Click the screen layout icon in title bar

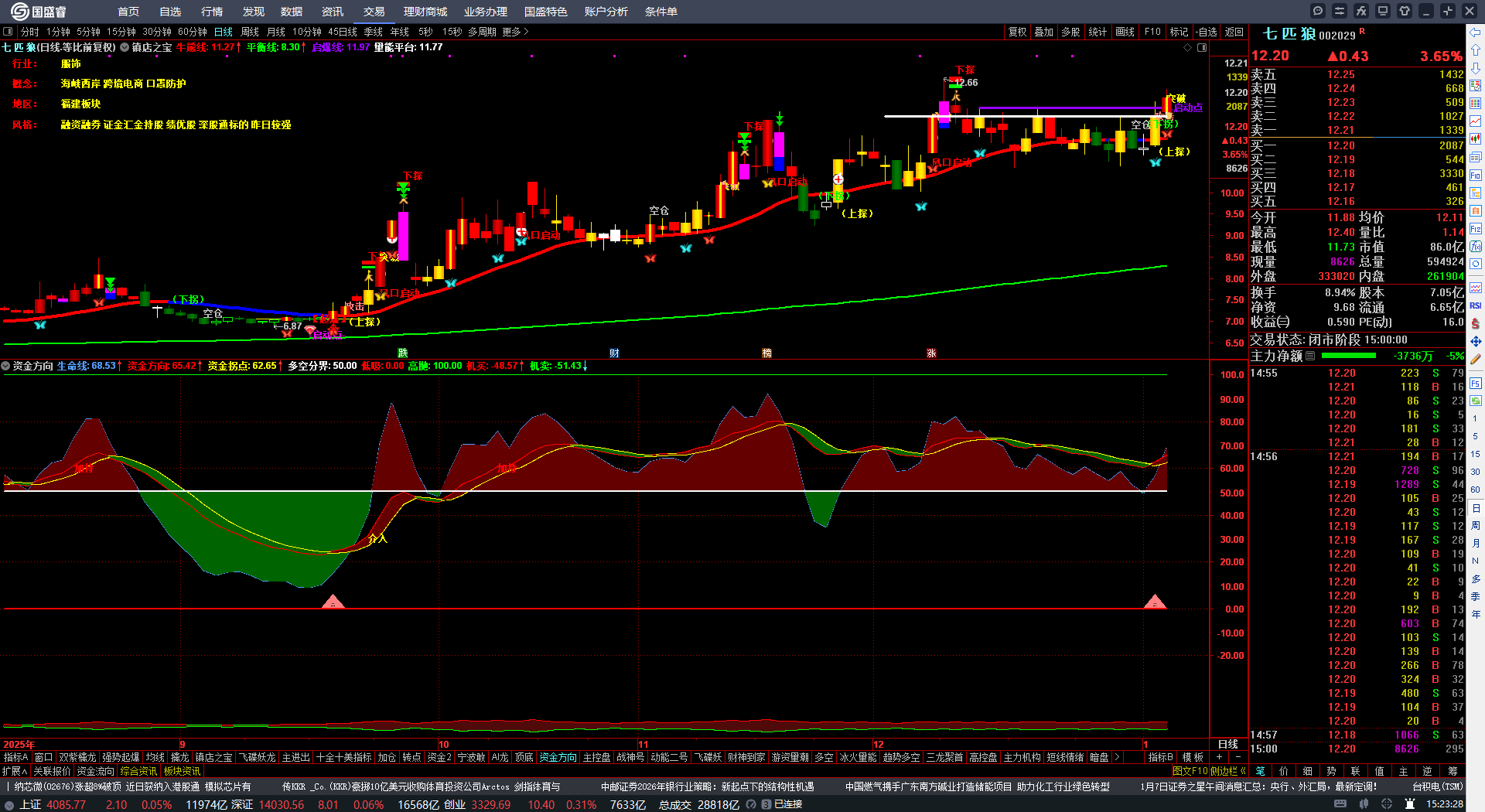1383,11
